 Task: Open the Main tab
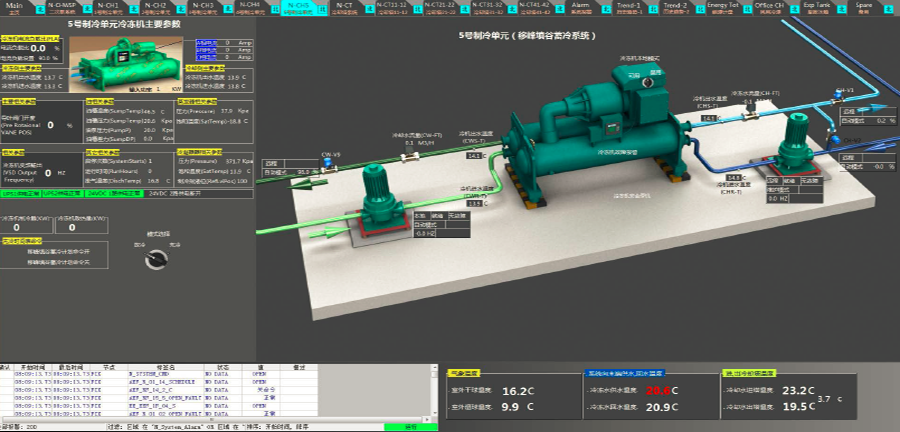(15, 8)
